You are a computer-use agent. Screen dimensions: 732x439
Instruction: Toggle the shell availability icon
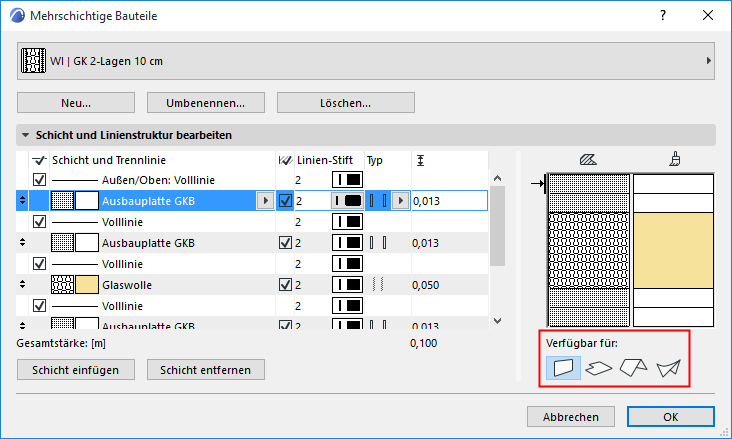coord(668,368)
